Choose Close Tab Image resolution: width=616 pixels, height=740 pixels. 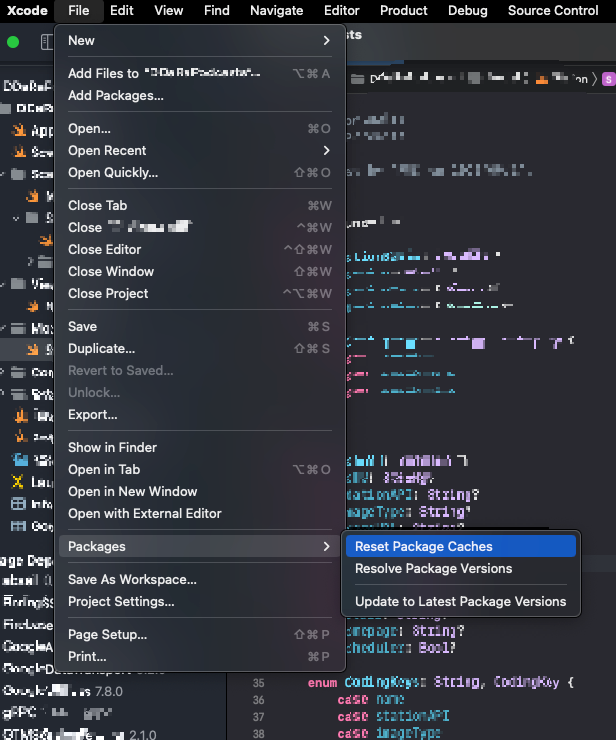tap(200, 205)
